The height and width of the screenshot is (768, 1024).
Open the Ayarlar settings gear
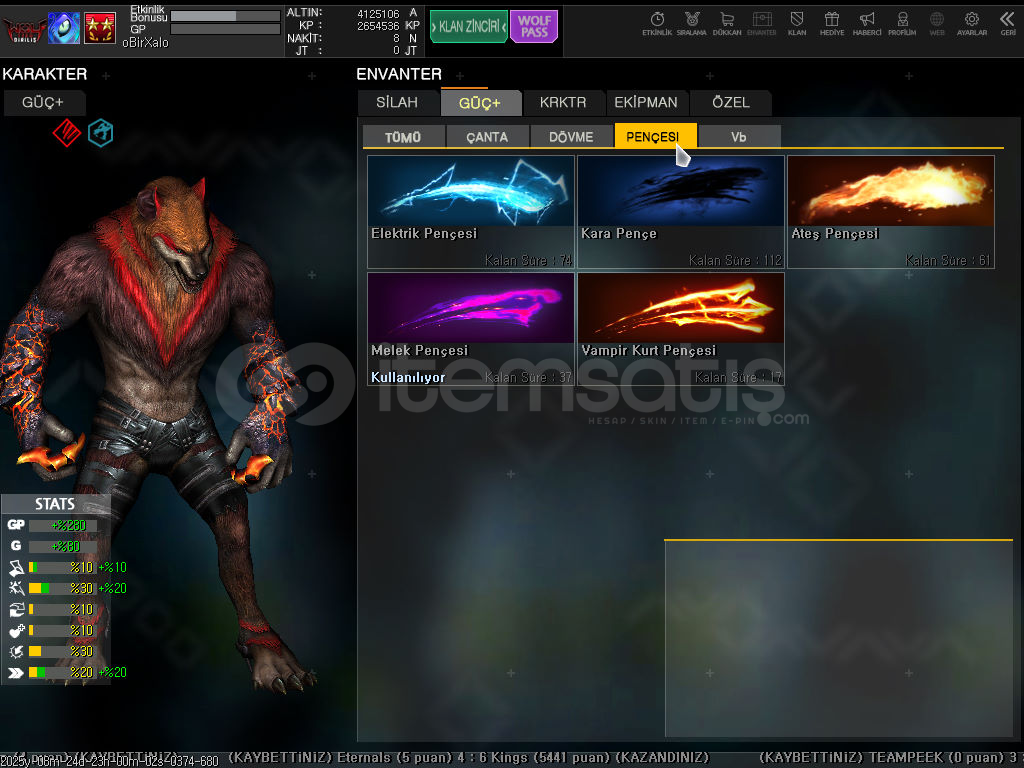(x=972, y=24)
